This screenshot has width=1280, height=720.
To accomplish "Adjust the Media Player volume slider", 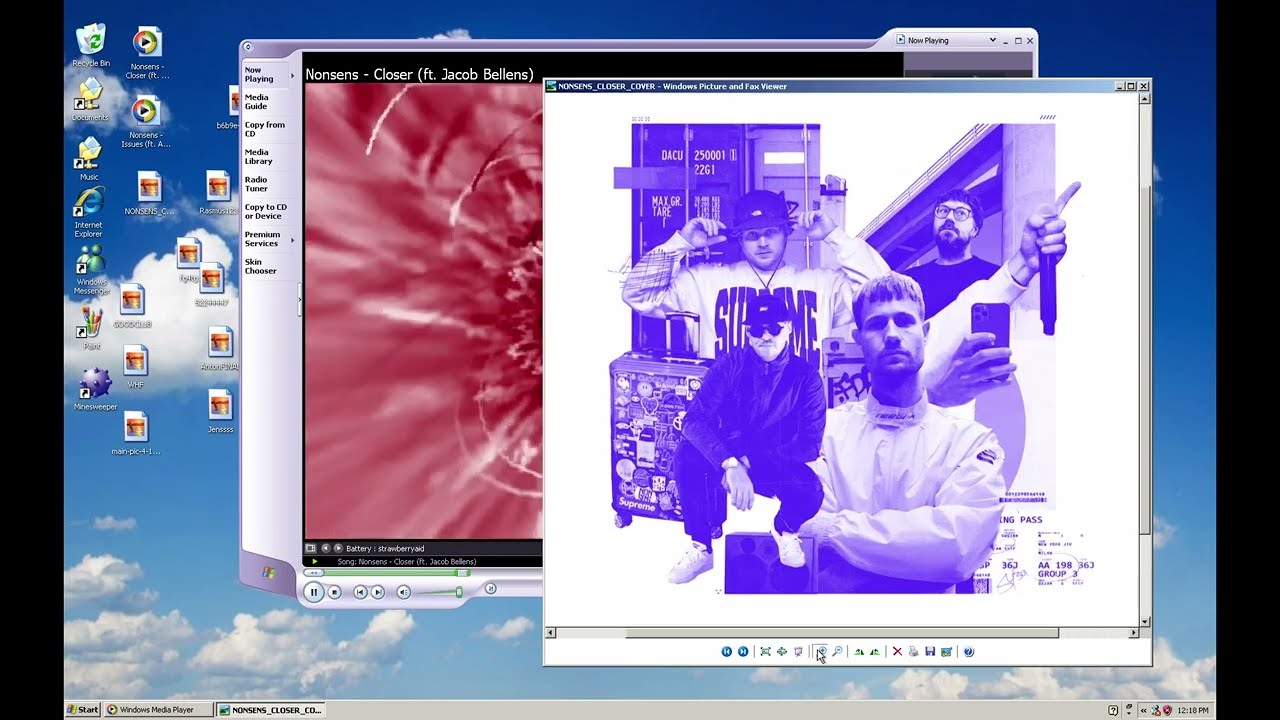I will coord(459,592).
